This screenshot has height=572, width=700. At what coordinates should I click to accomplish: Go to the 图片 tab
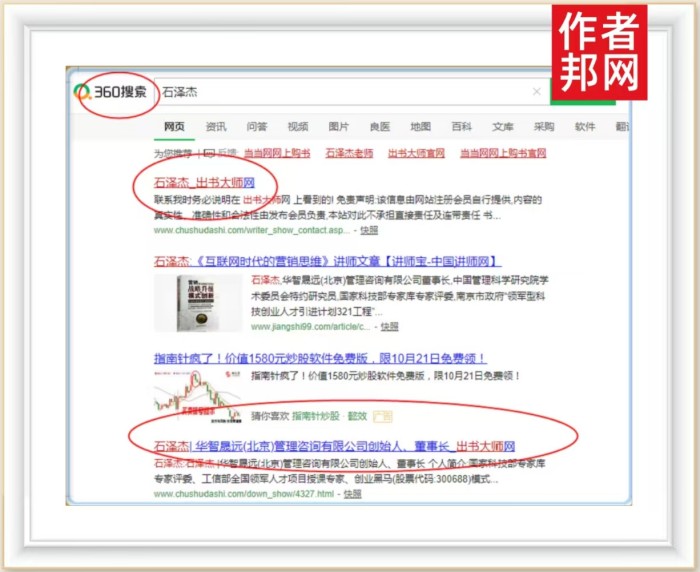[339, 127]
